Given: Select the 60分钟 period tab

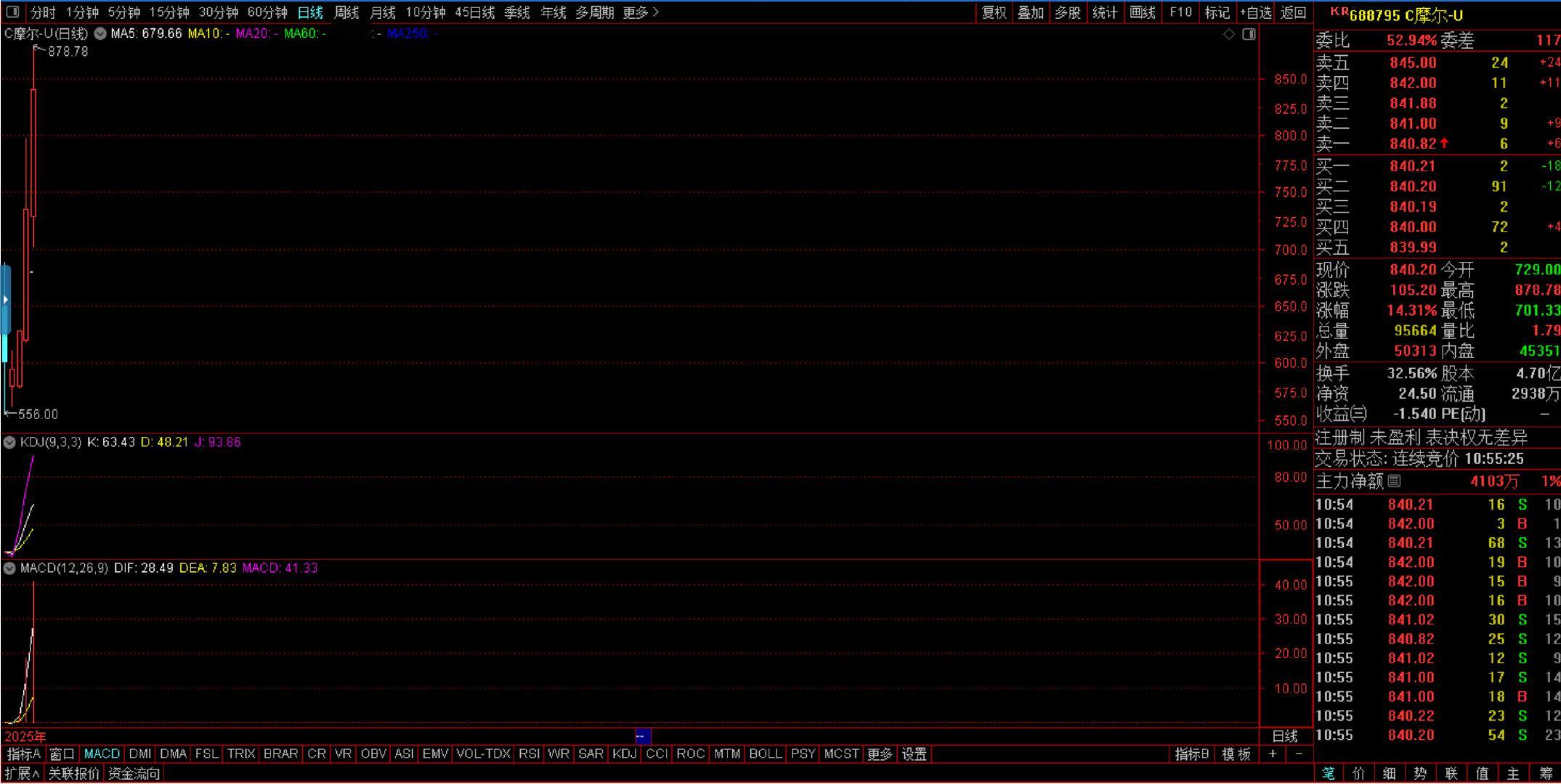Looking at the screenshot, I should point(267,12).
